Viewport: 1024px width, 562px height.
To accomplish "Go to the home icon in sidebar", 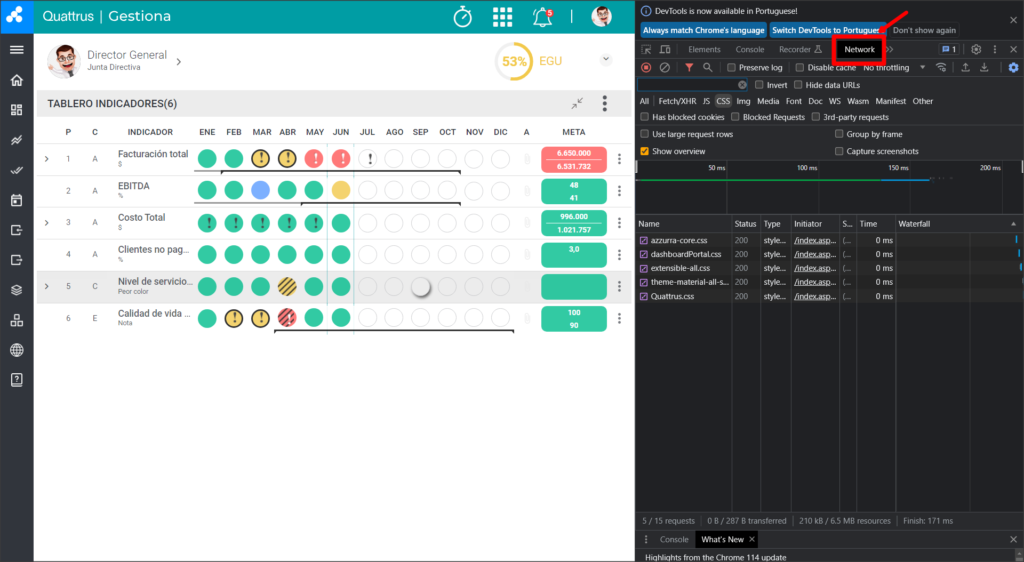I will point(17,80).
